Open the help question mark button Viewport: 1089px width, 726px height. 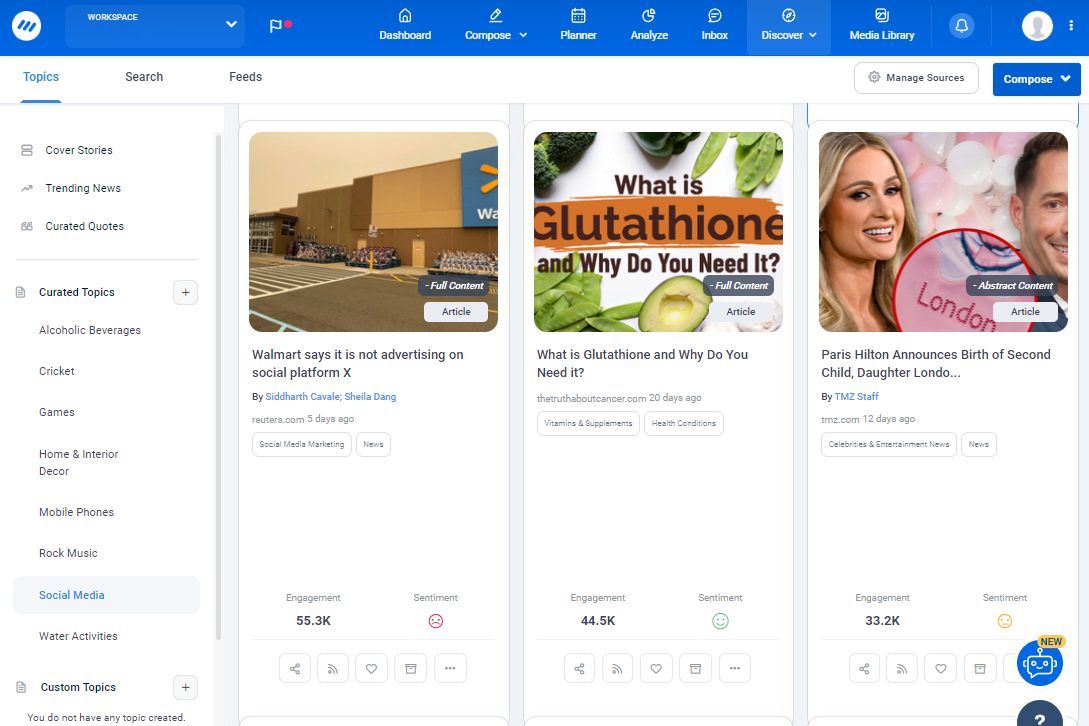click(1040, 716)
